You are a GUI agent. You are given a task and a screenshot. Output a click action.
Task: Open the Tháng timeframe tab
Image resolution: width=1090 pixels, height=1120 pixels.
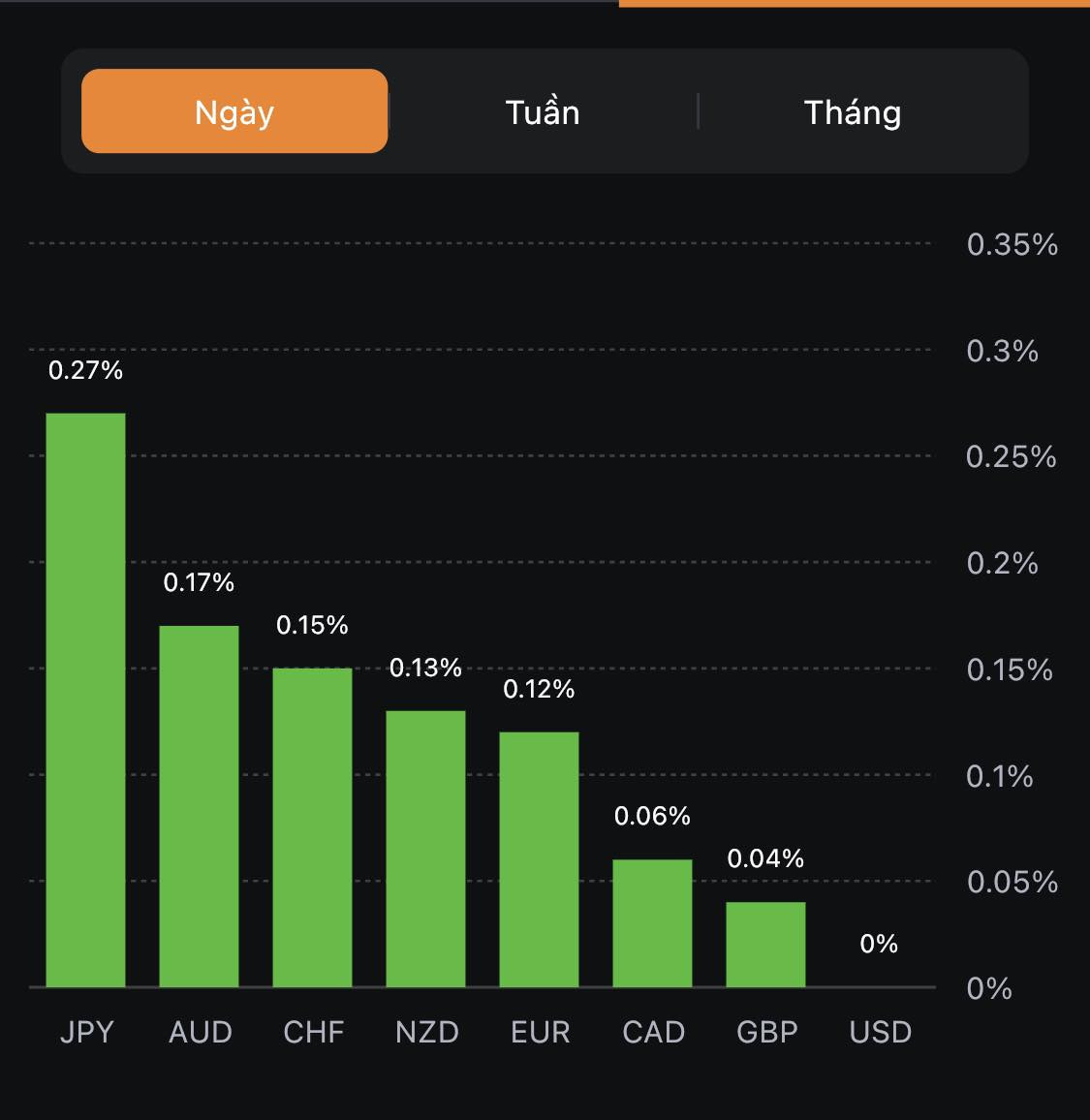(x=853, y=112)
